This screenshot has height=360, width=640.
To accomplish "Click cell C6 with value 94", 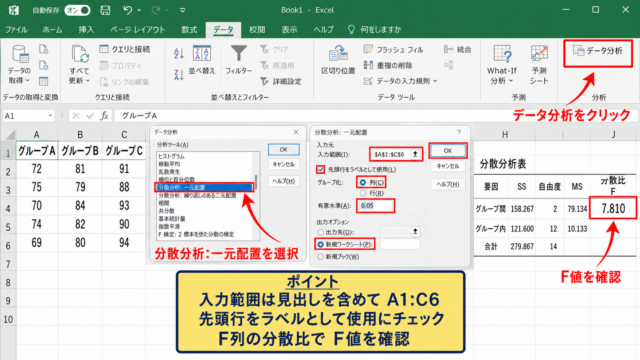I will coord(124,243).
